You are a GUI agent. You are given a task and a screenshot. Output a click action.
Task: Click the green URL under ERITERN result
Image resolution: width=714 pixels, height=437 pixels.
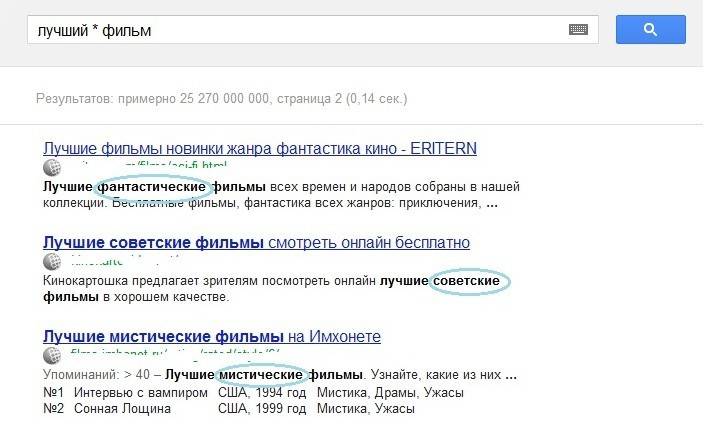pyautogui.click(x=150, y=166)
